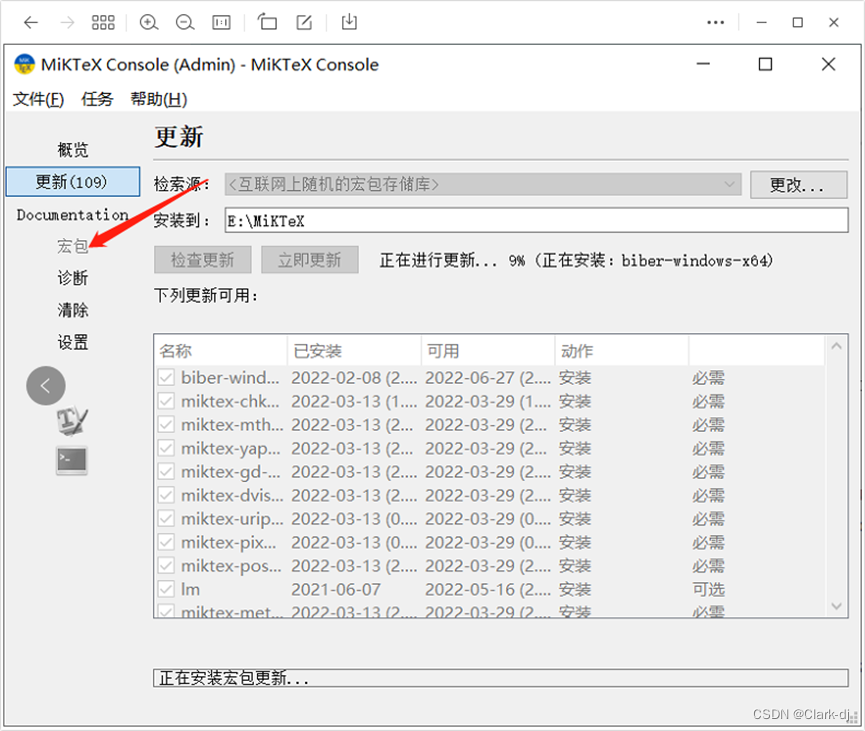The height and width of the screenshot is (731, 865).
Task: Click the MiKTeX logo in title bar
Action: (24, 64)
